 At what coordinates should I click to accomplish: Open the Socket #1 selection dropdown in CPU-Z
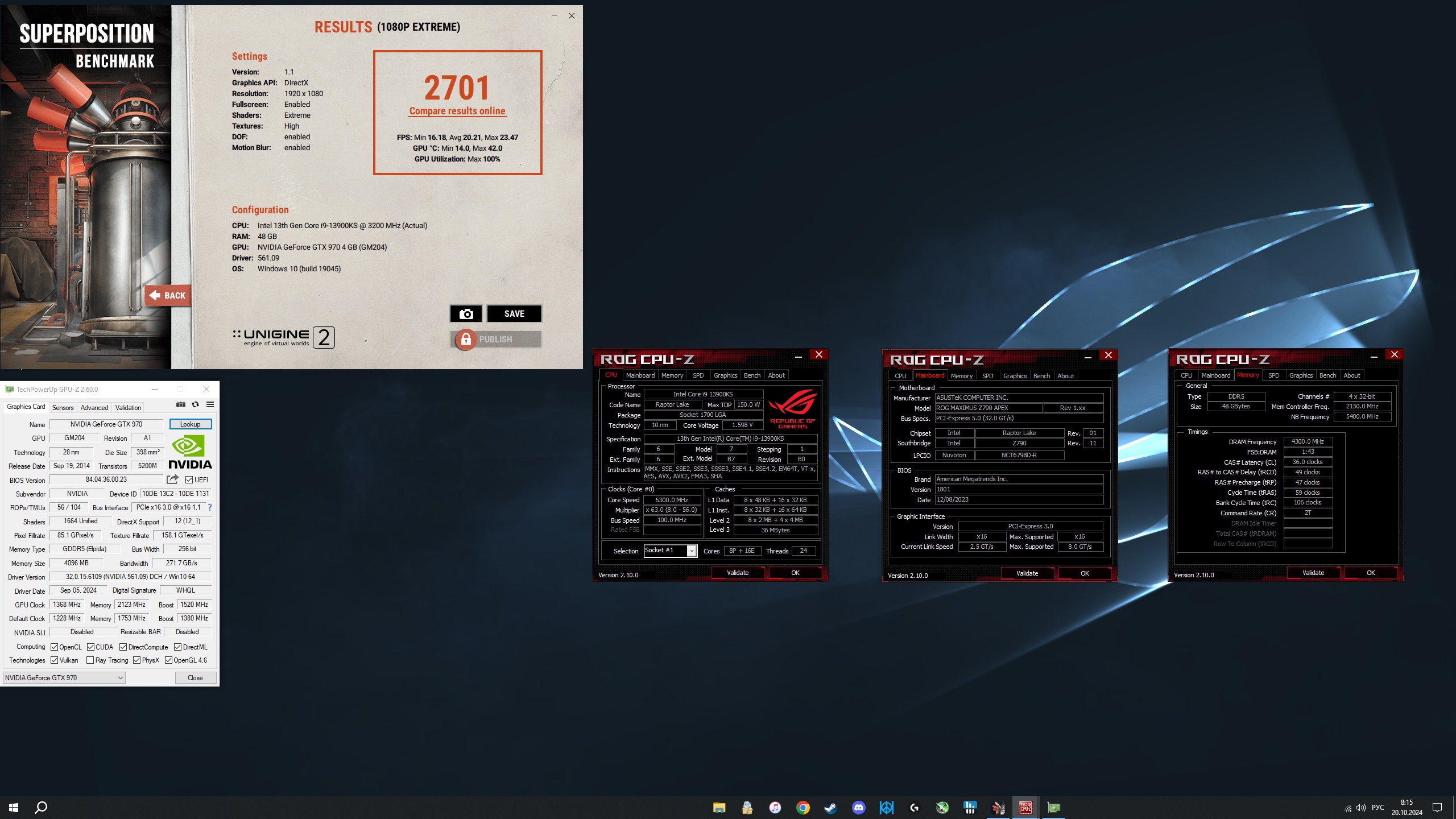tap(671, 551)
